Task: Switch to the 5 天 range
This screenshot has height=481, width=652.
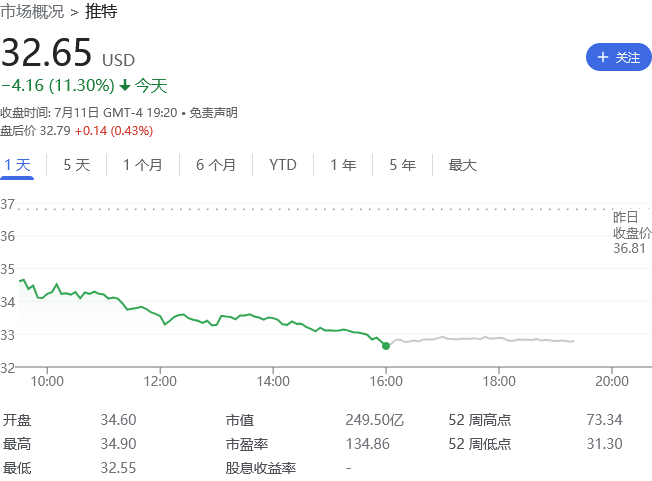Action: tap(77, 165)
